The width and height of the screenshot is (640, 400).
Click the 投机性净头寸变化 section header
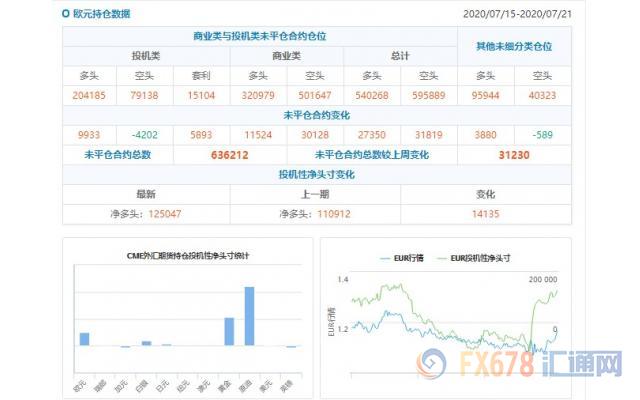click(317, 175)
